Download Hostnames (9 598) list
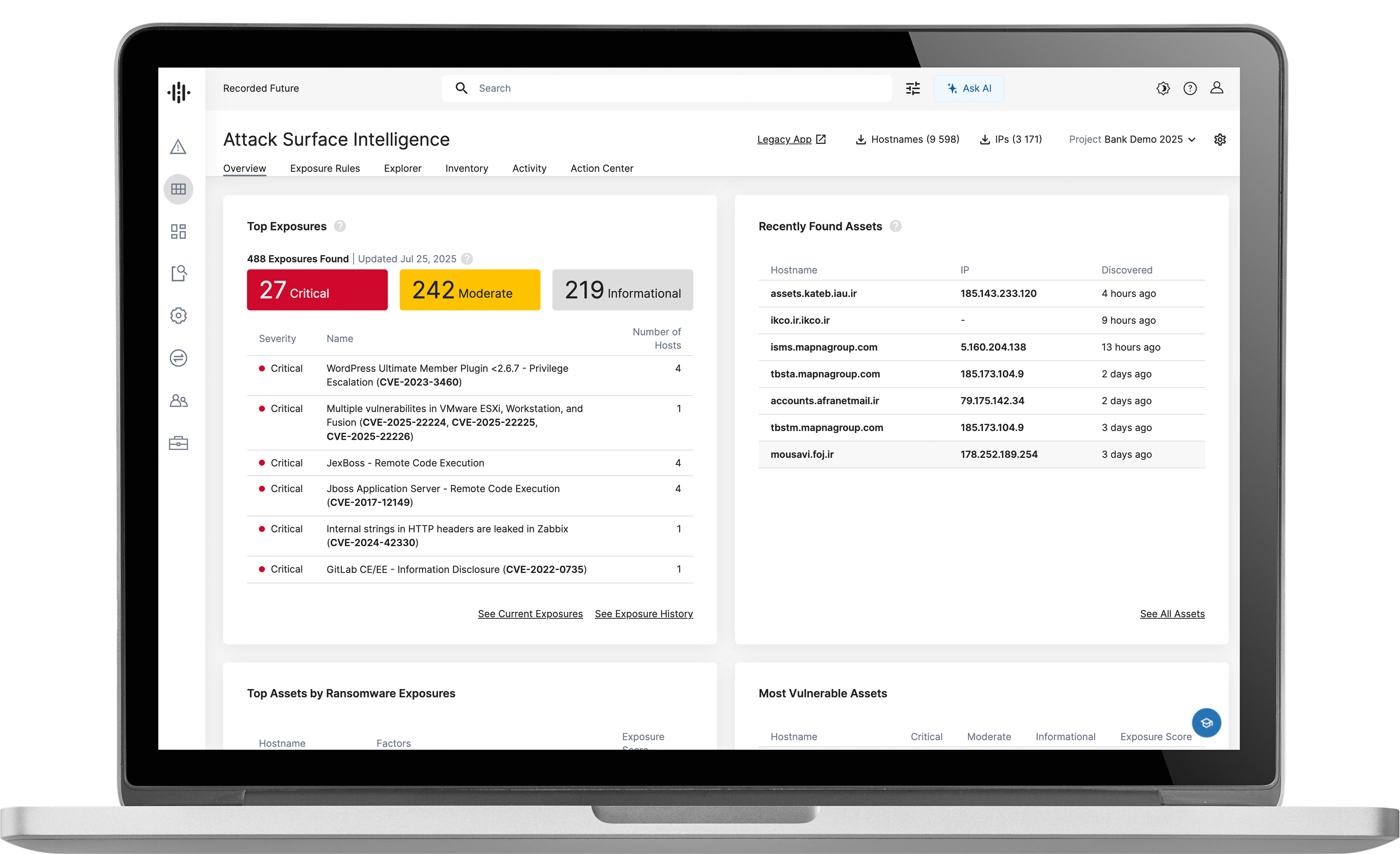 coord(908,139)
